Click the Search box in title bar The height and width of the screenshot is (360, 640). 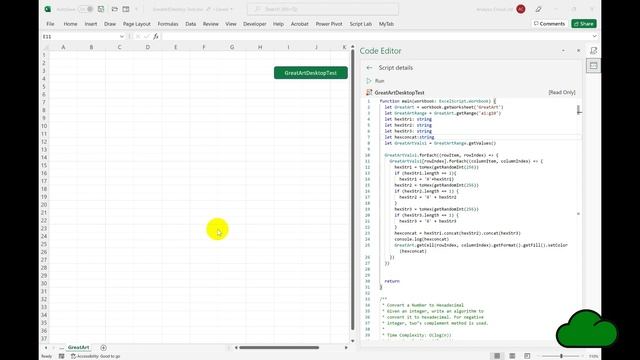coord(323,9)
